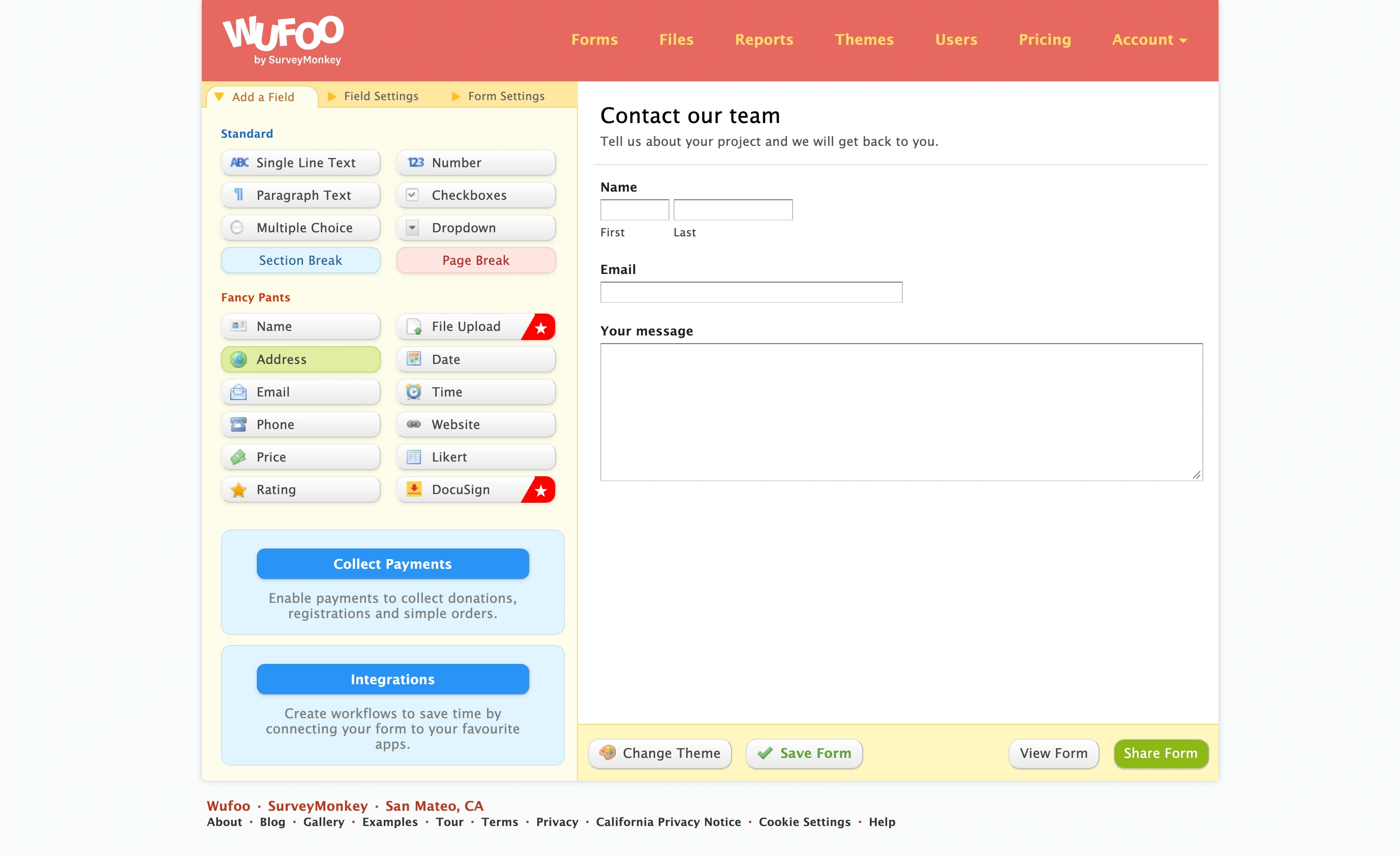1400x856 pixels.
Task: Open the Themes page
Action: coord(864,40)
